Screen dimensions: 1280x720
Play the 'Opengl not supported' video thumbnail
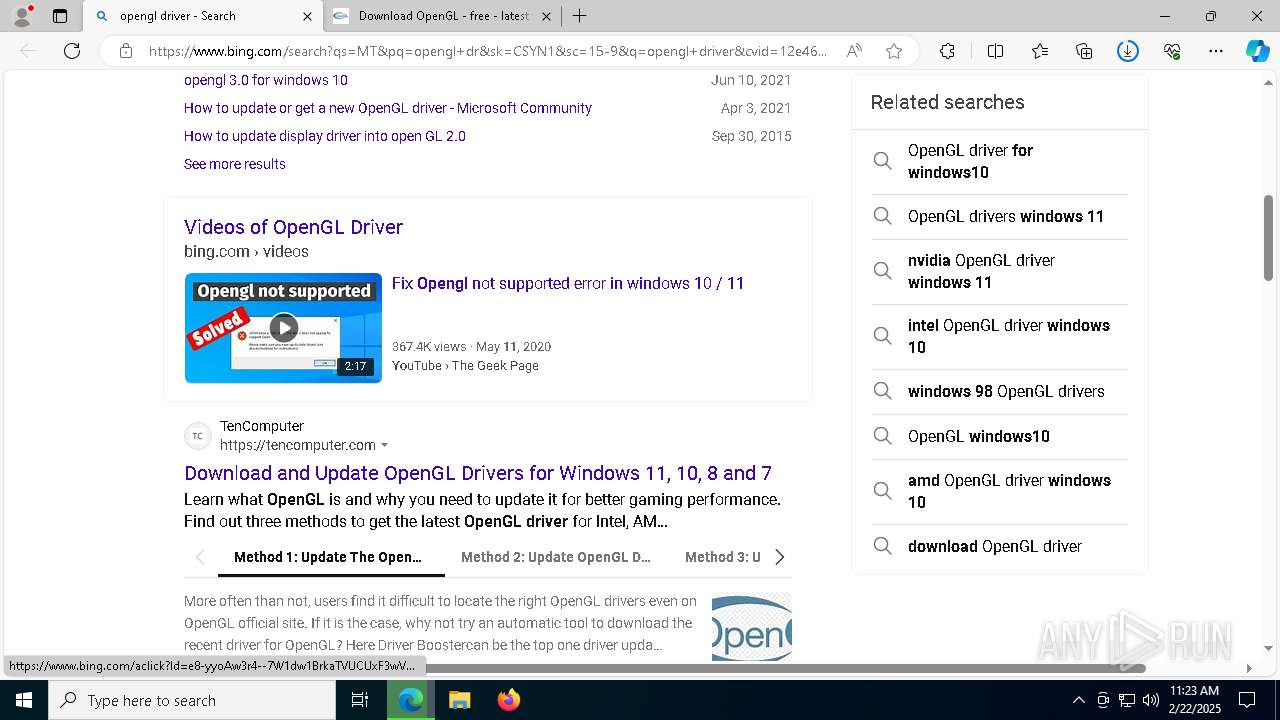click(x=283, y=328)
